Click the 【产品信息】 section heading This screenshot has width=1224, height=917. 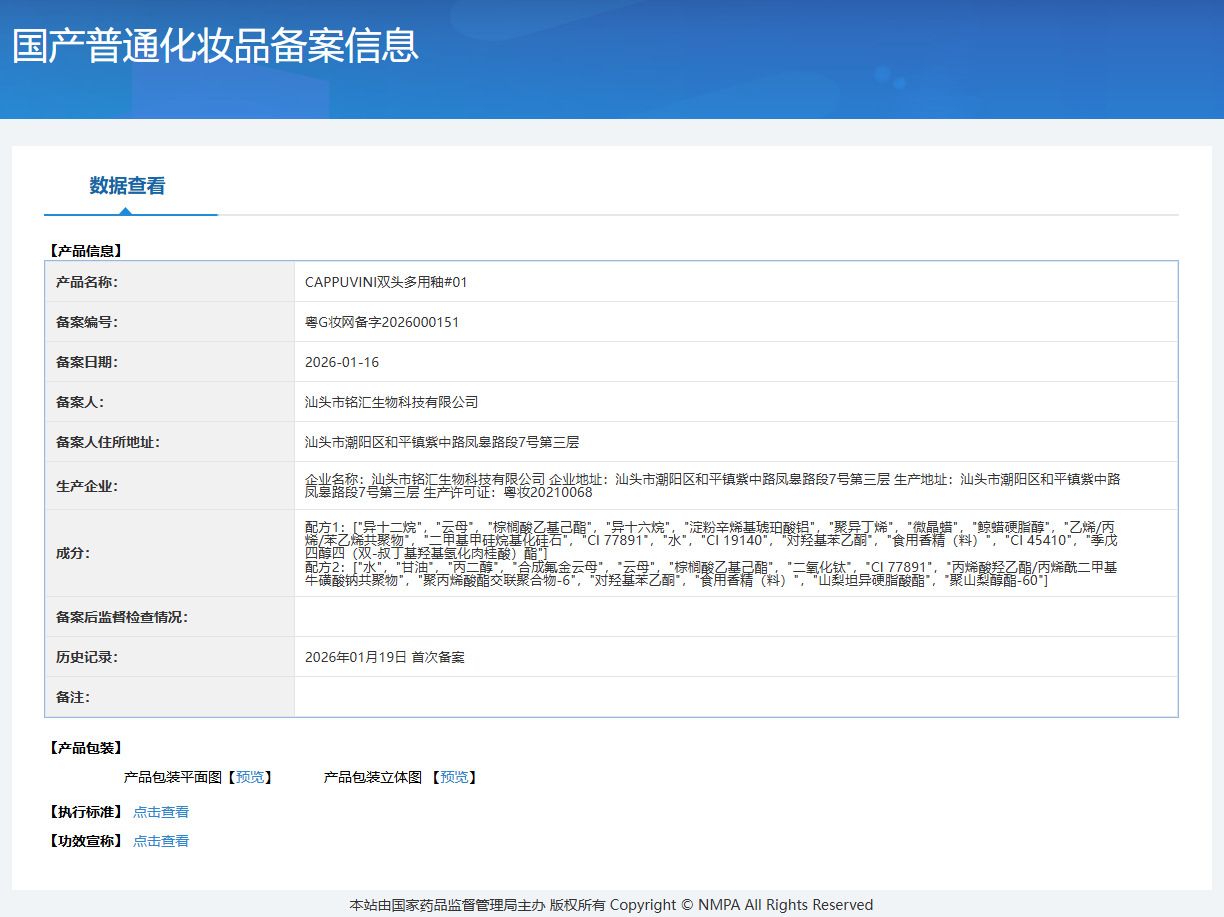(85, 251)
